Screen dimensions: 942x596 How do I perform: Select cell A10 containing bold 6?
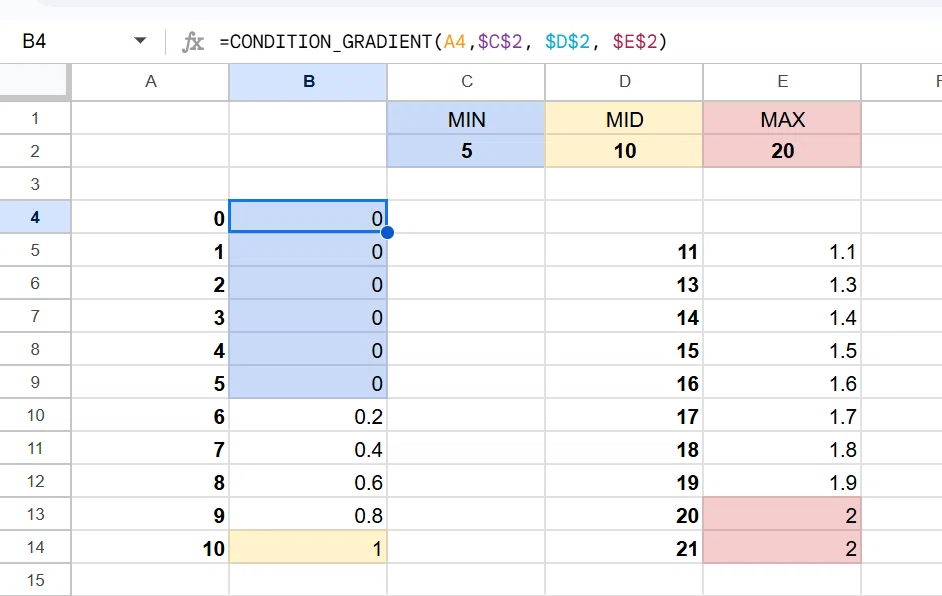(150, 415)
